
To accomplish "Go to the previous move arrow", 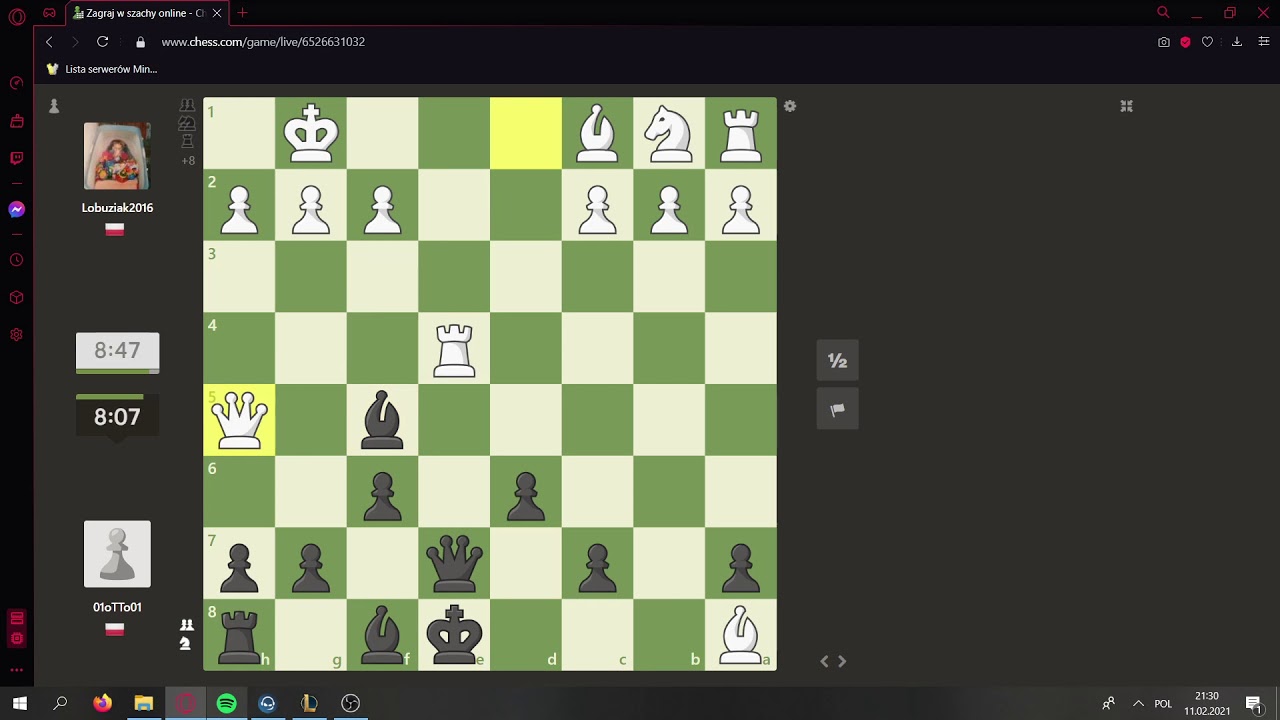I will (x=824, y=661).
